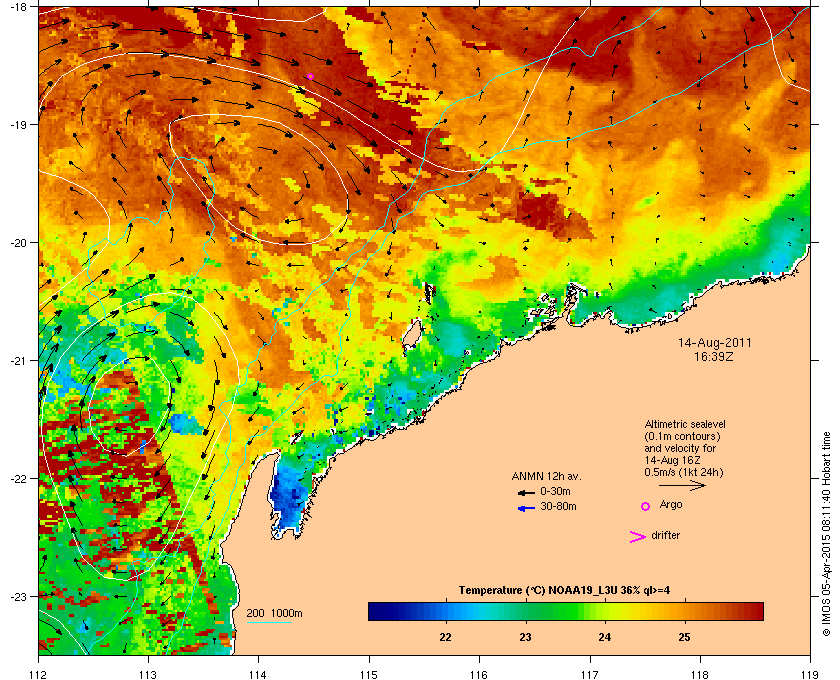Click the magenta drifter arrowhead in the legend
840x680 pixels.
click(638, 537)
